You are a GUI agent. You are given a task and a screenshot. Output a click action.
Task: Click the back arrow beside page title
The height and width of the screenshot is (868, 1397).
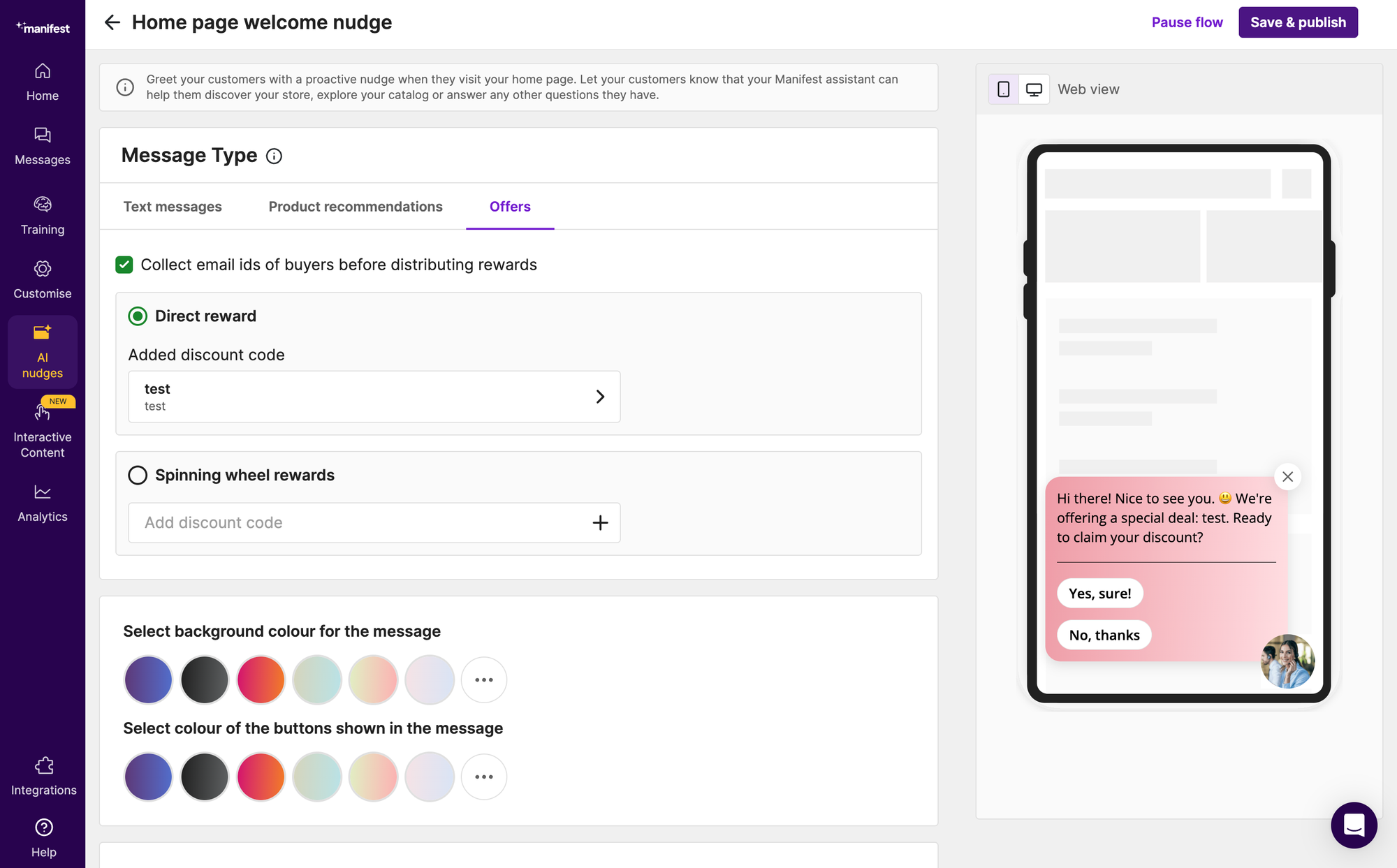point(112,22)
